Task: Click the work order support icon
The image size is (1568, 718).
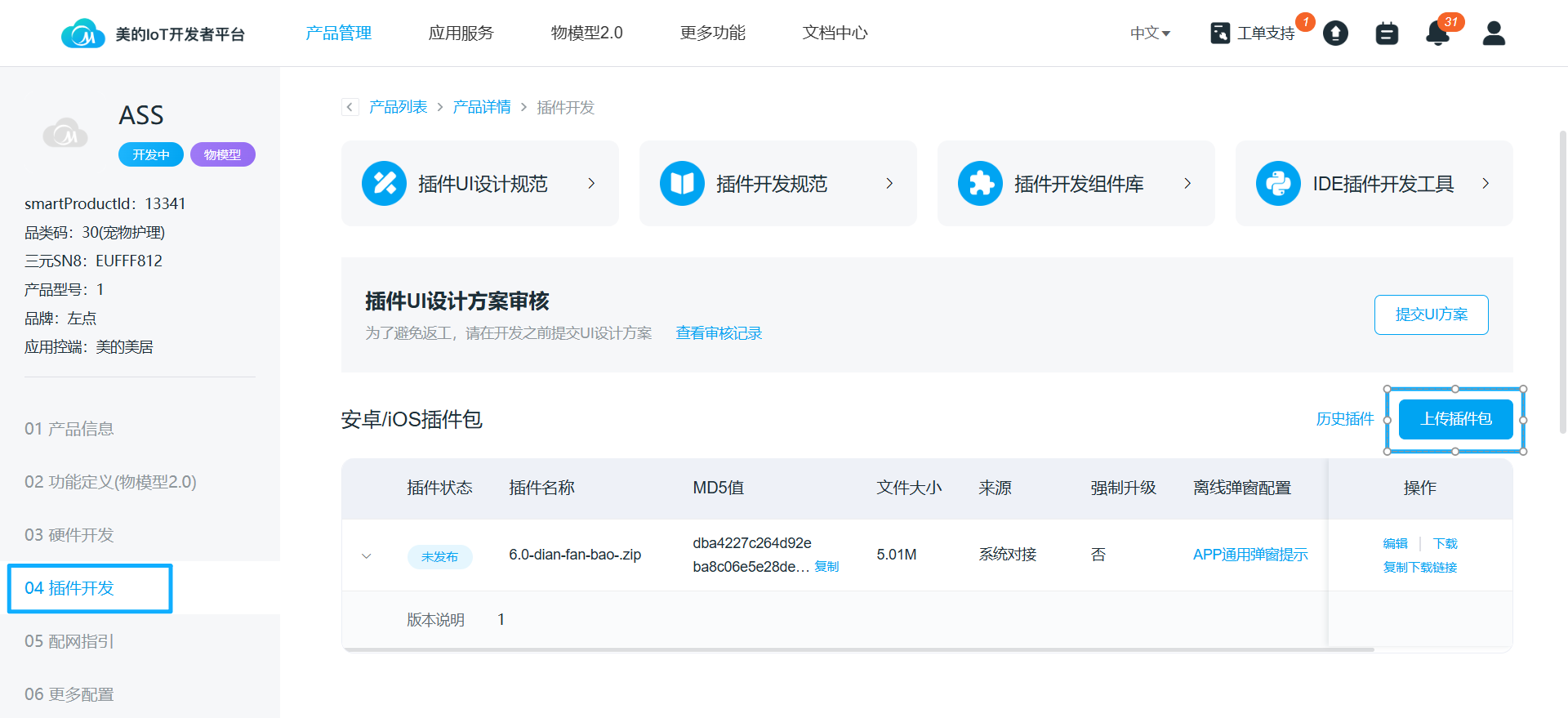Action: click(1220, 33)
